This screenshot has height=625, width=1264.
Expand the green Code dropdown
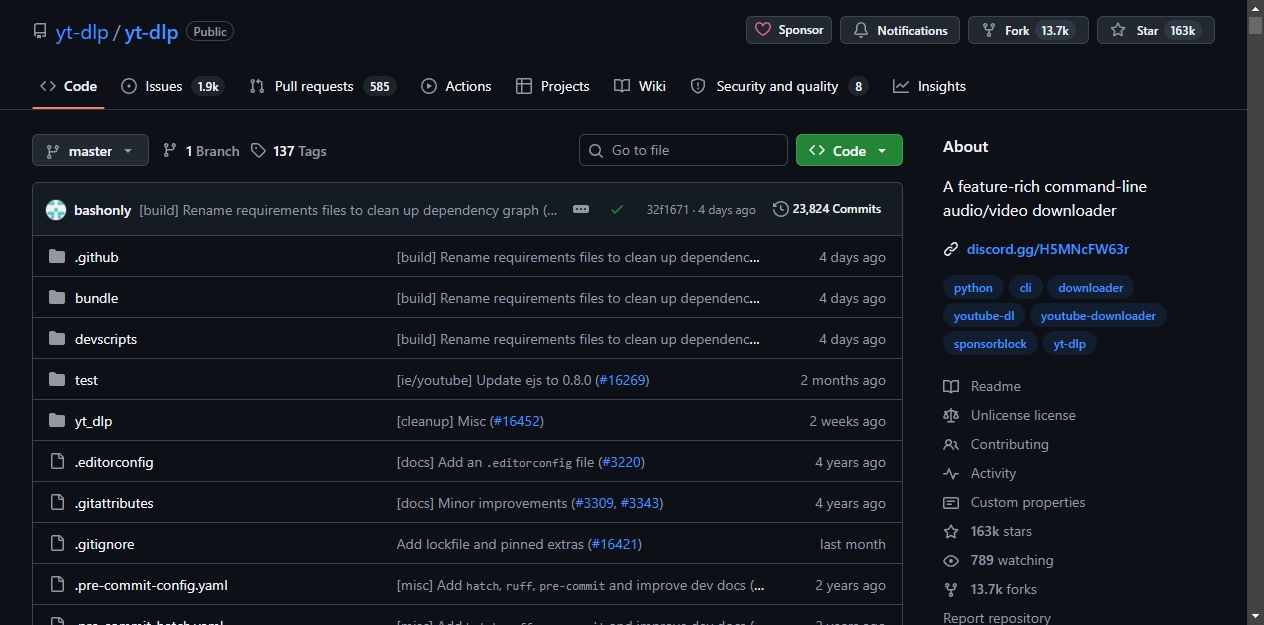(849, 151)
